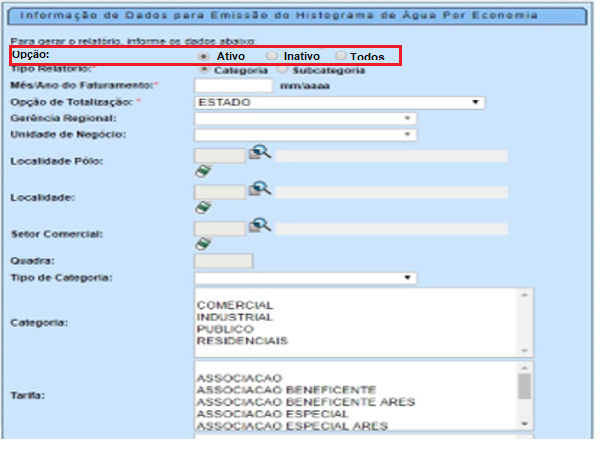Select the Todos option

tap(340, 56)
